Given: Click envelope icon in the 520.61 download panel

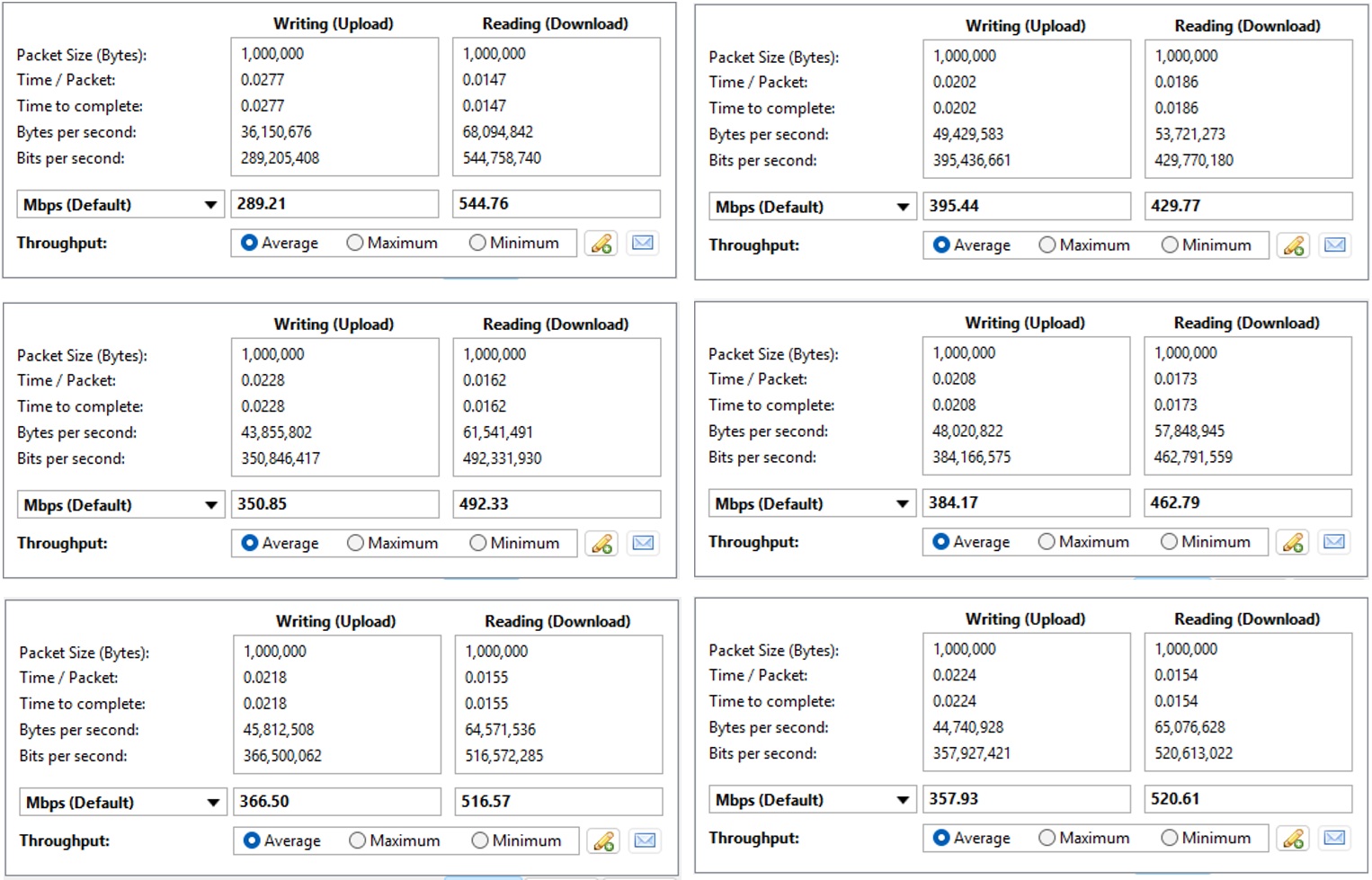Looking at the screenshot, I should (1334, 839).
